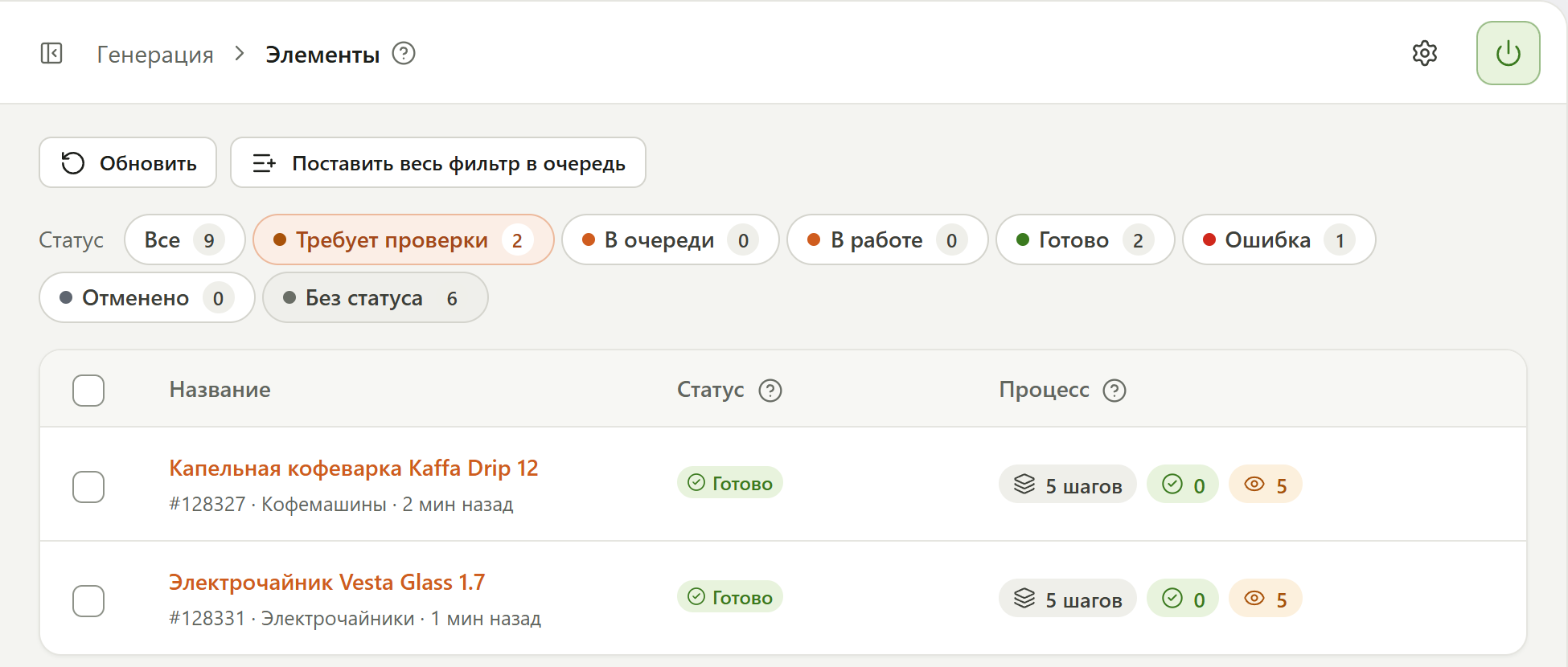Go to Генерация breadcrumb

(x=155, y=55)
